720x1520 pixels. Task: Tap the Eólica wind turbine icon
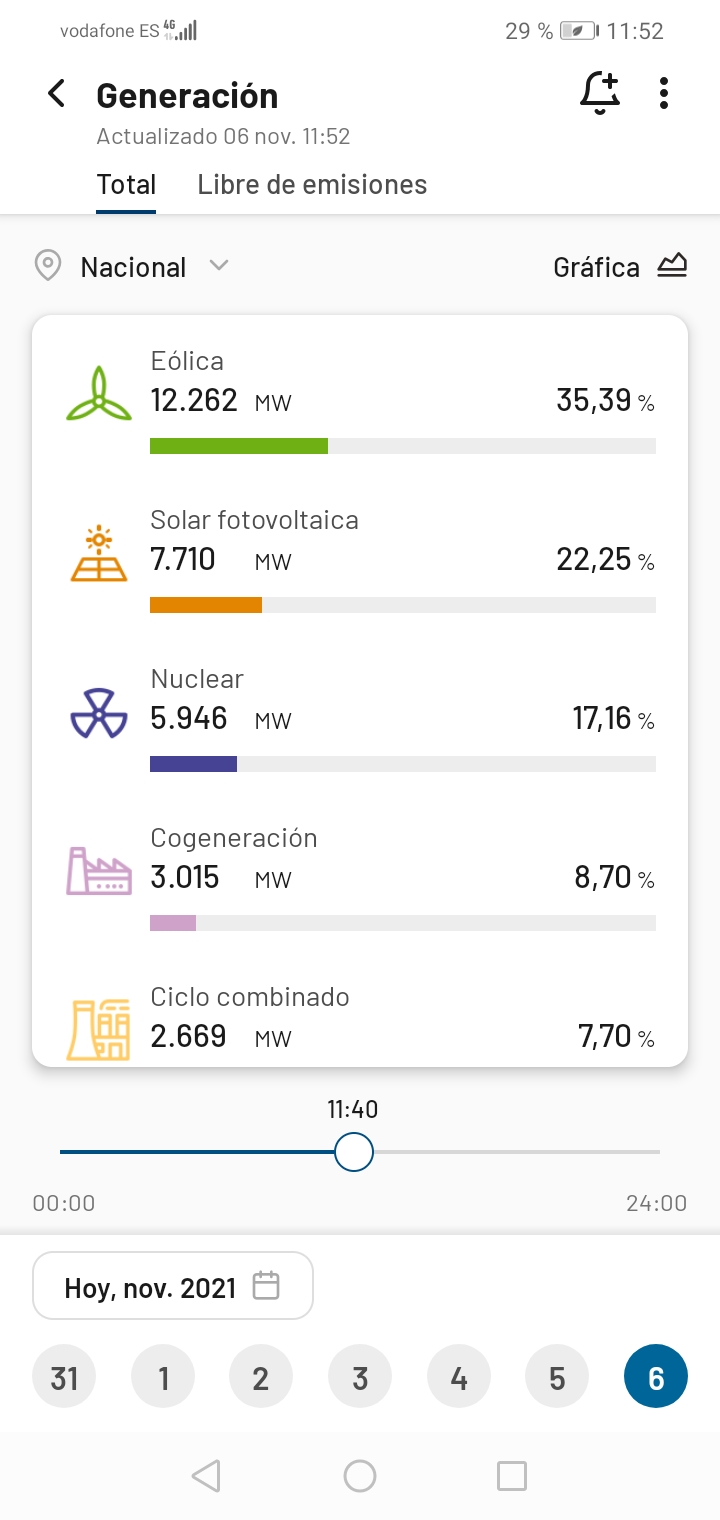pos(98,394)
